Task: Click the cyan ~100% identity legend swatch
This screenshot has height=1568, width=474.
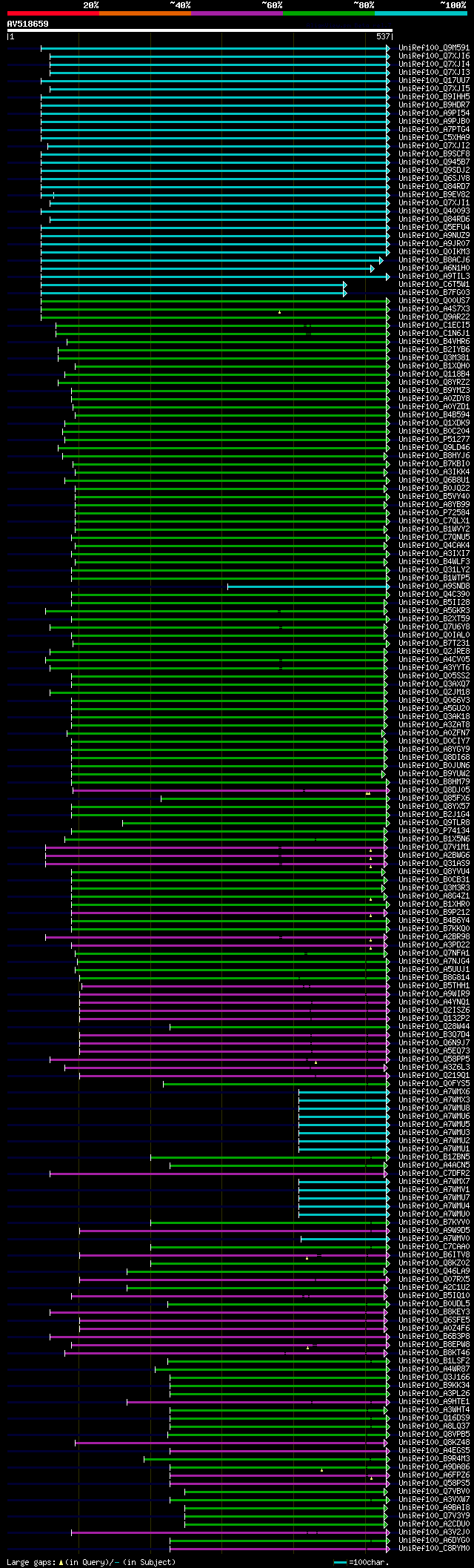Action: coord(421,13)
